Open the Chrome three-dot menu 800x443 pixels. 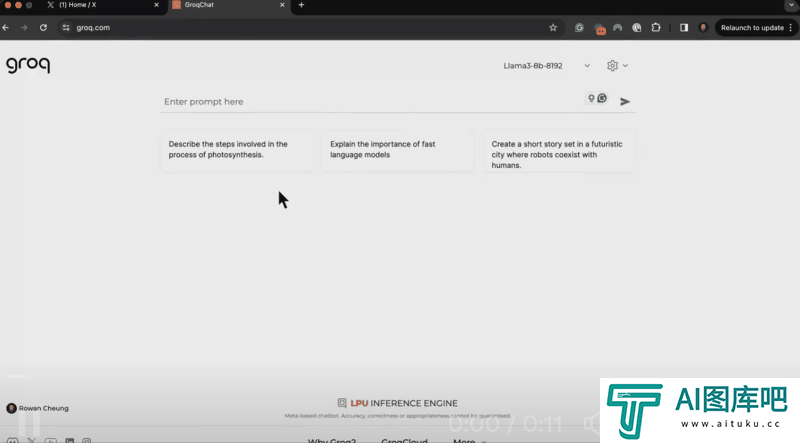coord(790,28)
